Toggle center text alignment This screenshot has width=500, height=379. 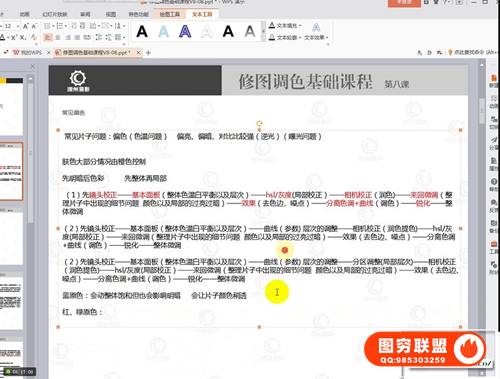point(58,37)
